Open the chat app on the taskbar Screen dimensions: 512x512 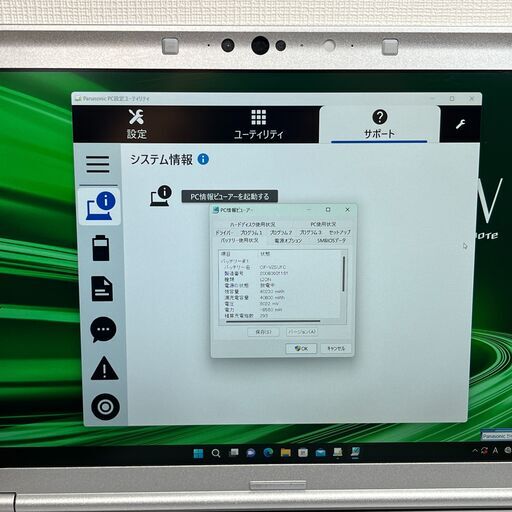pyautogui.click(x=251, y=453)
